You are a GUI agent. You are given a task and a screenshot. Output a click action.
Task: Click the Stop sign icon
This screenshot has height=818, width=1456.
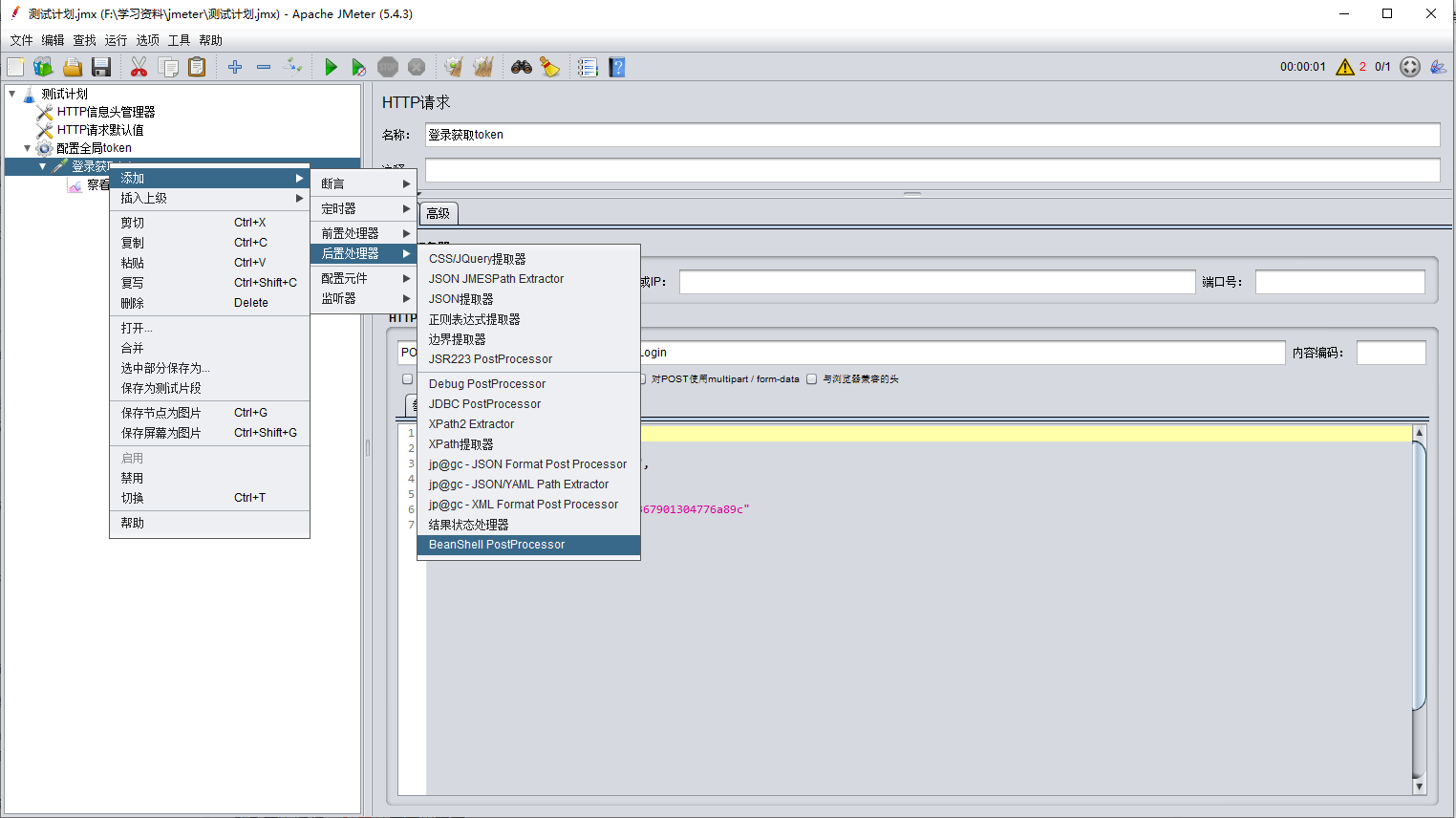click(x=388, y=67)
